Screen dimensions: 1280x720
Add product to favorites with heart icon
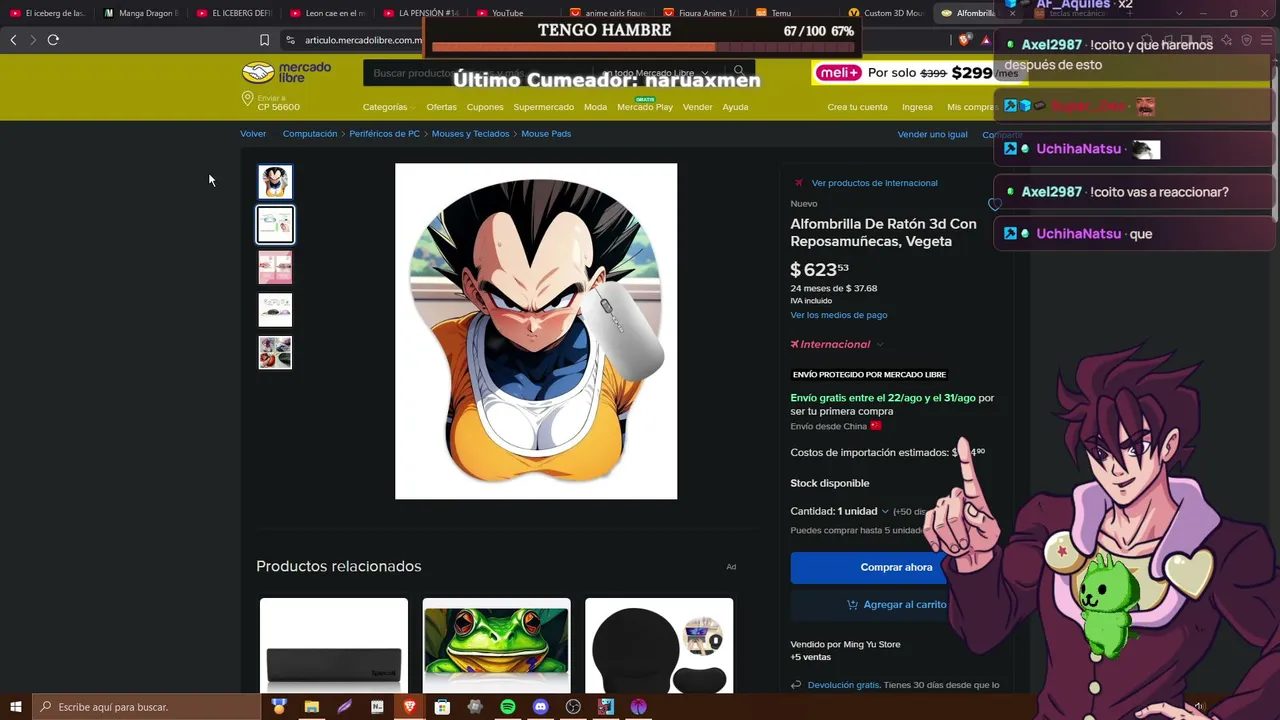pyautogui.click(x=994, y=204)
